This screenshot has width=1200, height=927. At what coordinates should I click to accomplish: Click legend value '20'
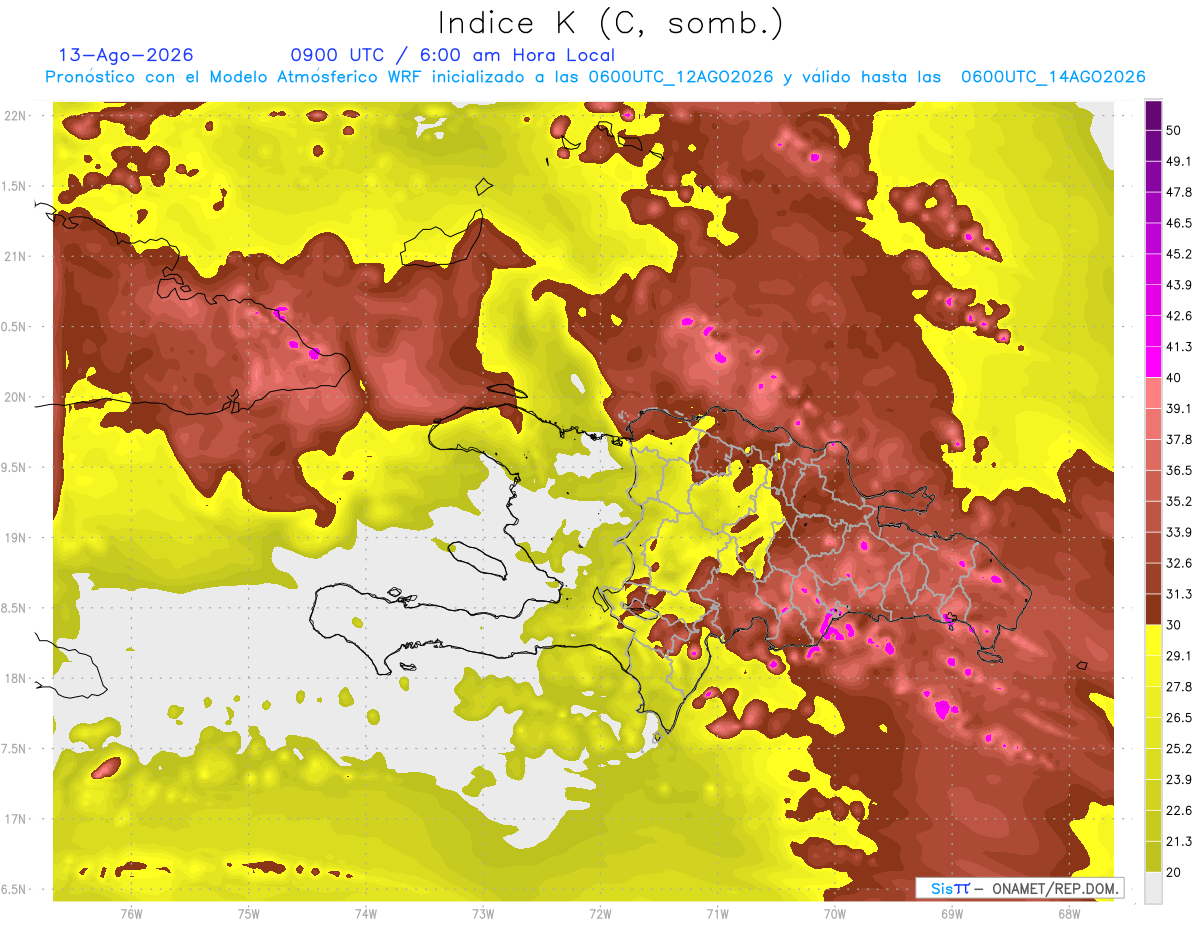(x=1174, y=872)
